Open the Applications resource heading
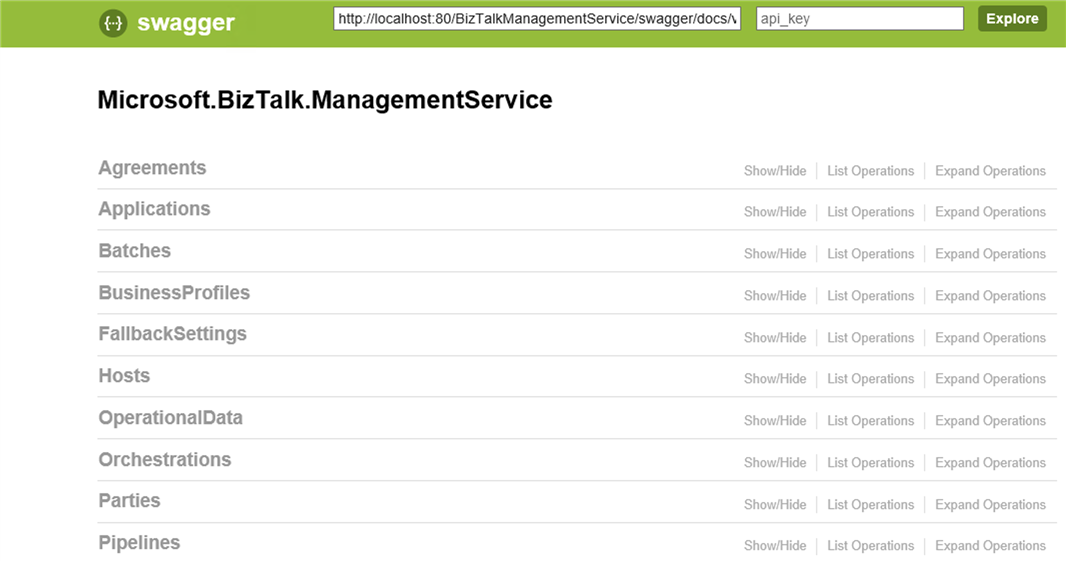The width and height of the screenshot is (1066, 561). [154, 208]
